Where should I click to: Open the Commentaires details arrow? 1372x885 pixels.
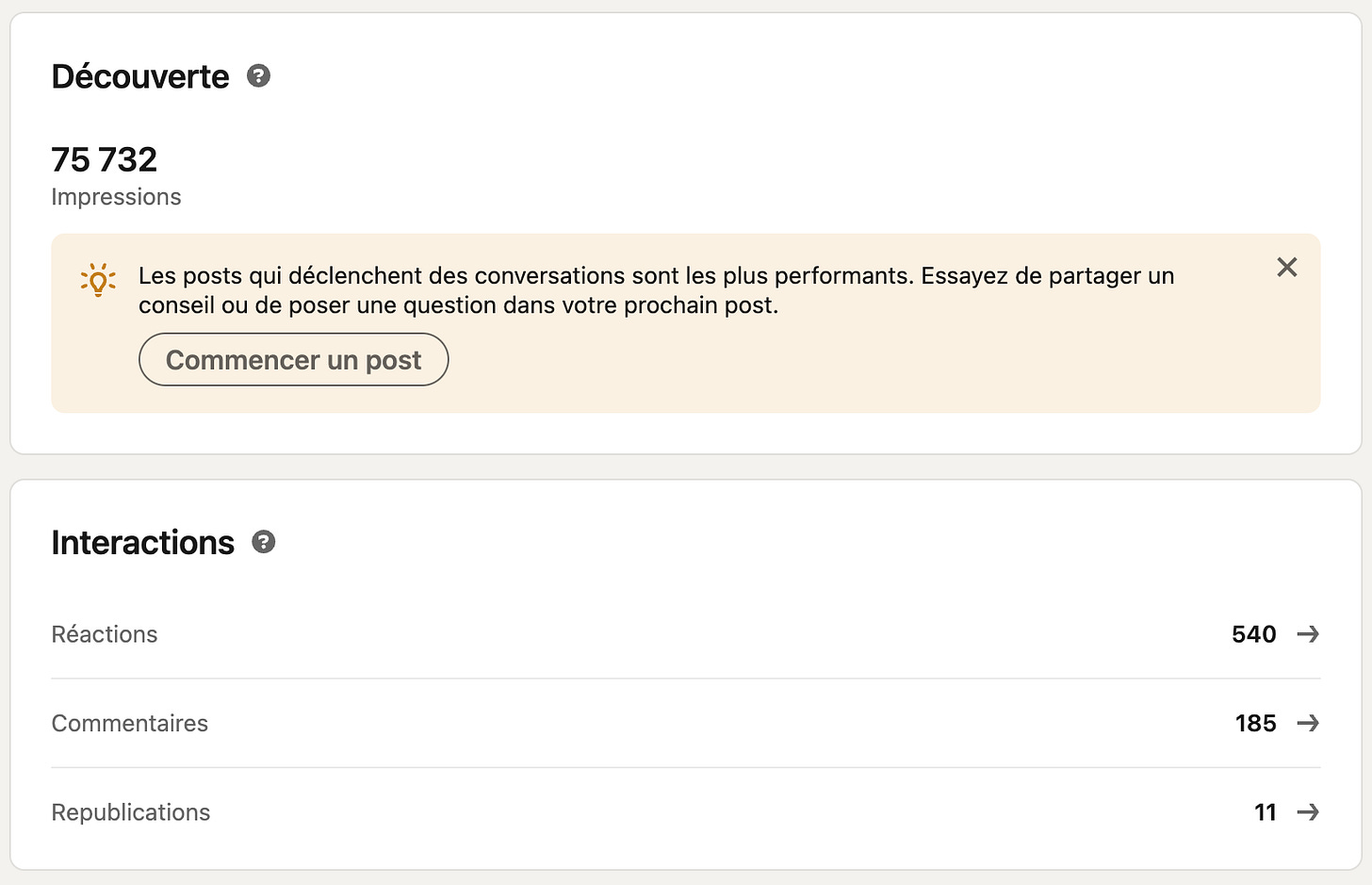1308,723
